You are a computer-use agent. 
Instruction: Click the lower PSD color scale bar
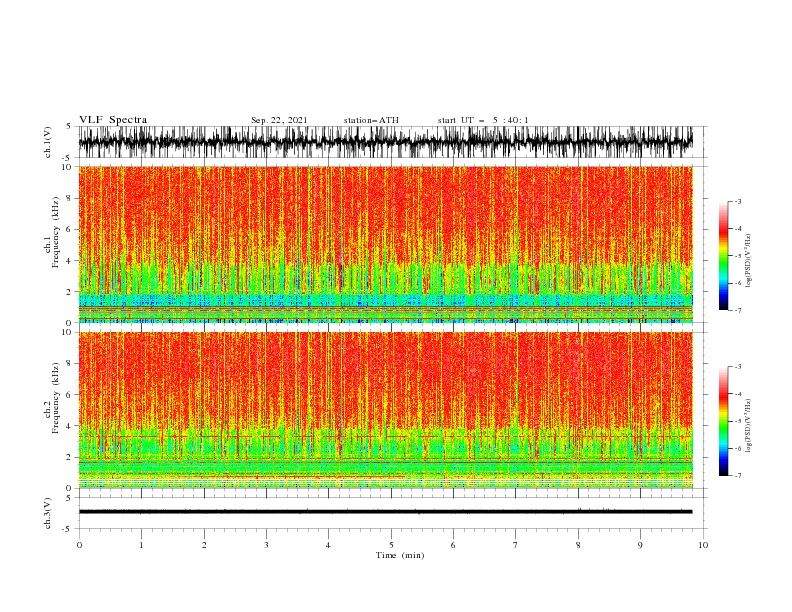[x=723, y=421]
